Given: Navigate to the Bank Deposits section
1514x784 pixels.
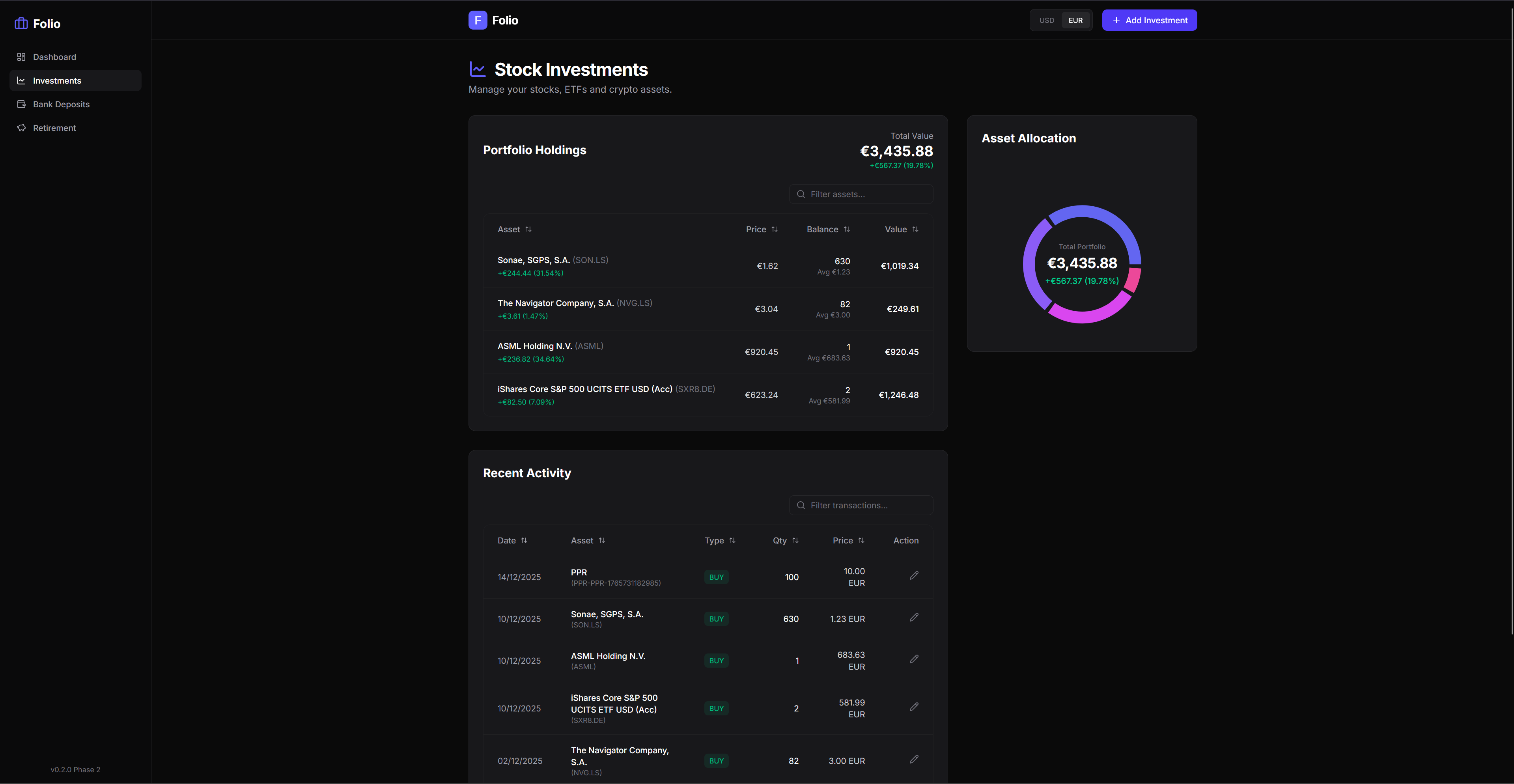Looking at the screenshot, I should [x=61, y=104].
